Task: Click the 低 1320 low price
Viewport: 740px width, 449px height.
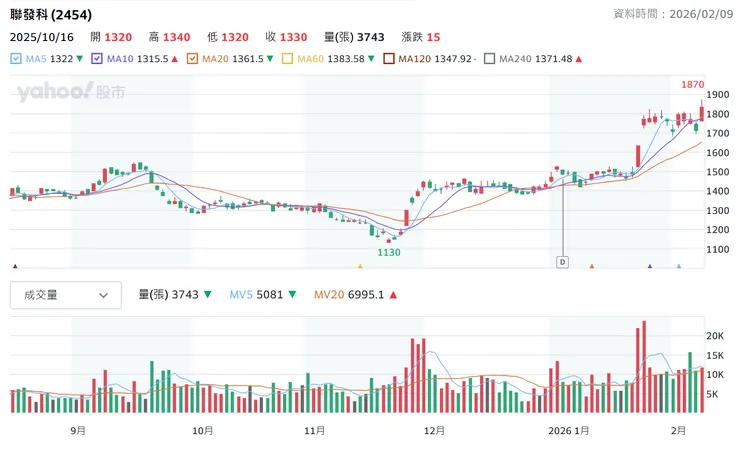Action: (x=228, y=37)
